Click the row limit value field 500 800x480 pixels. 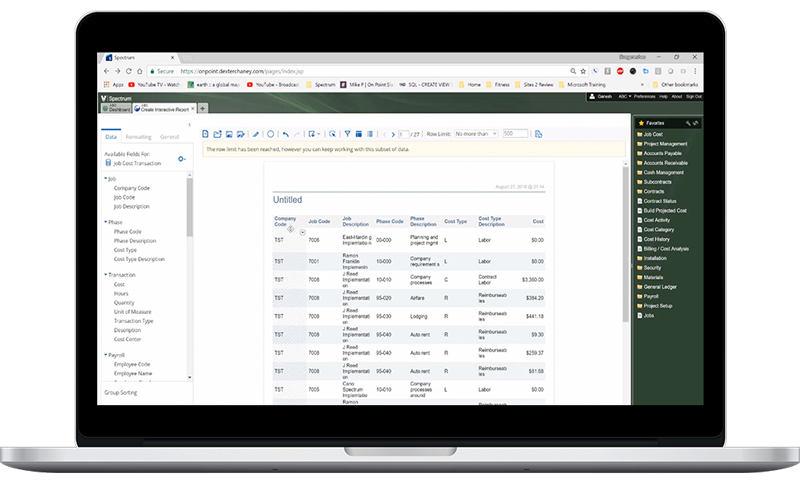(x=515, y=134)
